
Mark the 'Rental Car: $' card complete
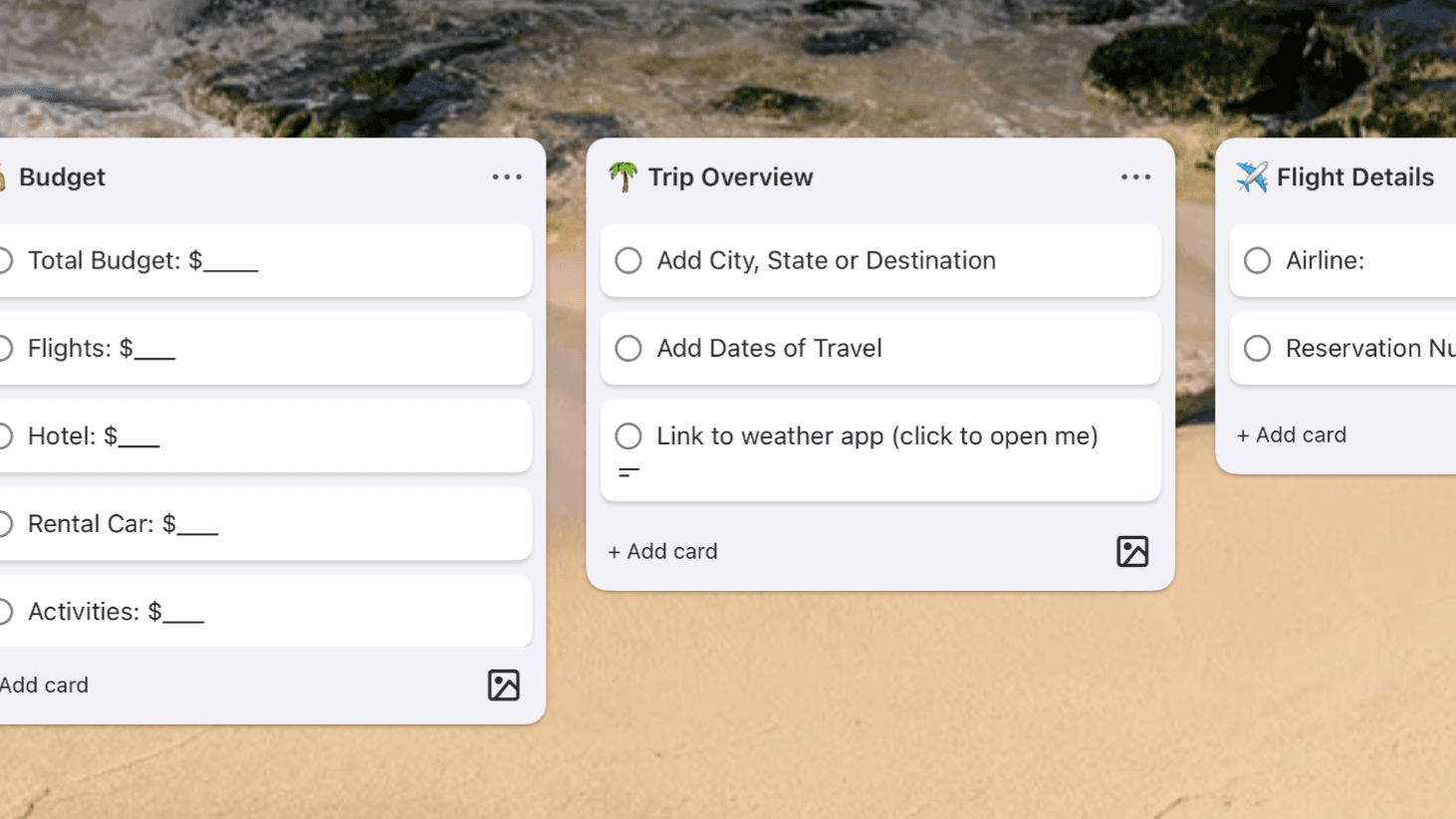tap(5, 524)
